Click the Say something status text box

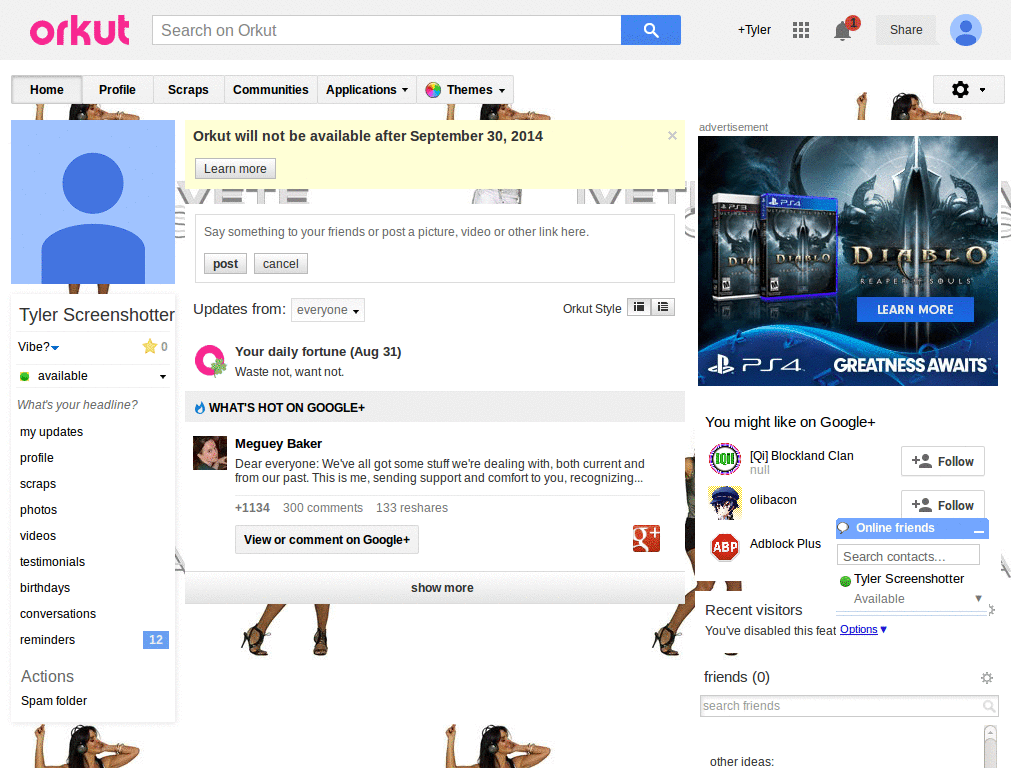(435, 232)
